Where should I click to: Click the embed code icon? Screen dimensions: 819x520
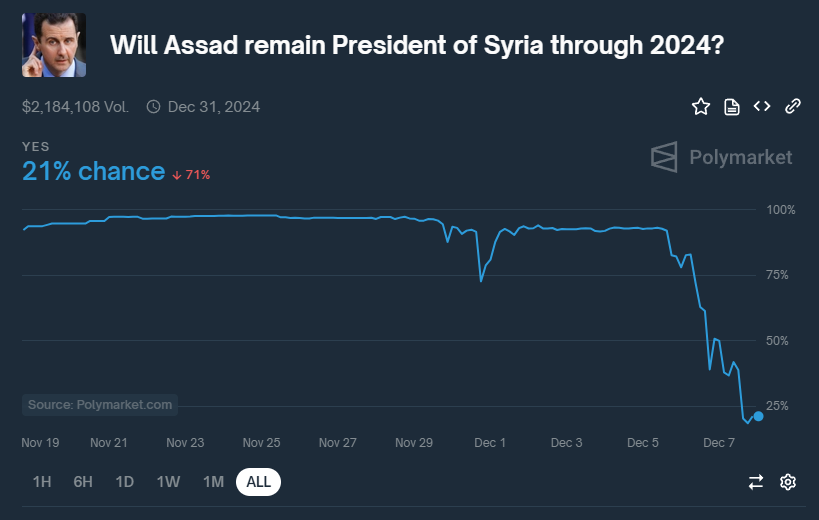762,106
